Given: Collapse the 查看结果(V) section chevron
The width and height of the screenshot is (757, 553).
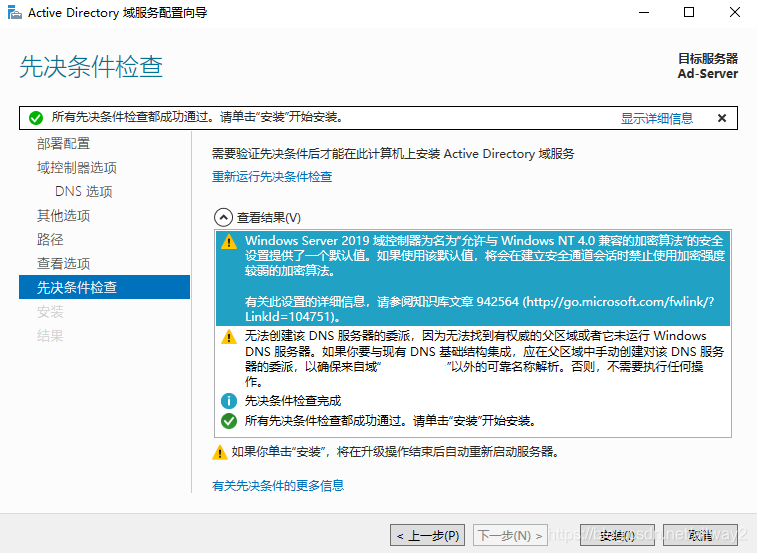Looking at the screenshot, I should coord(223,217).
